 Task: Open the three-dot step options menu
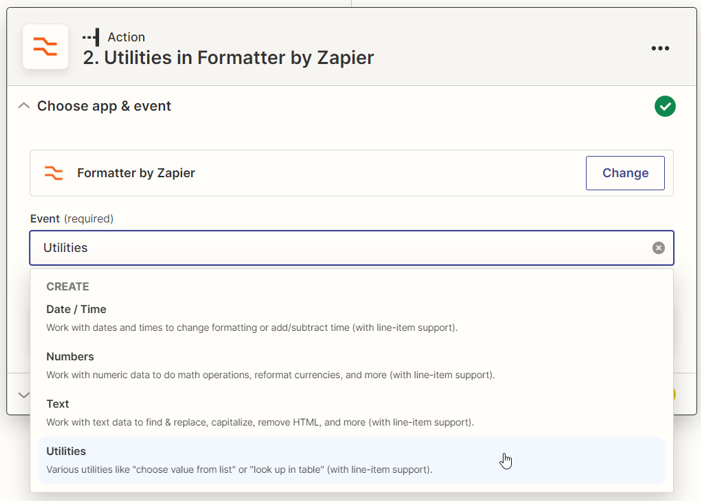tap(660, 48)
